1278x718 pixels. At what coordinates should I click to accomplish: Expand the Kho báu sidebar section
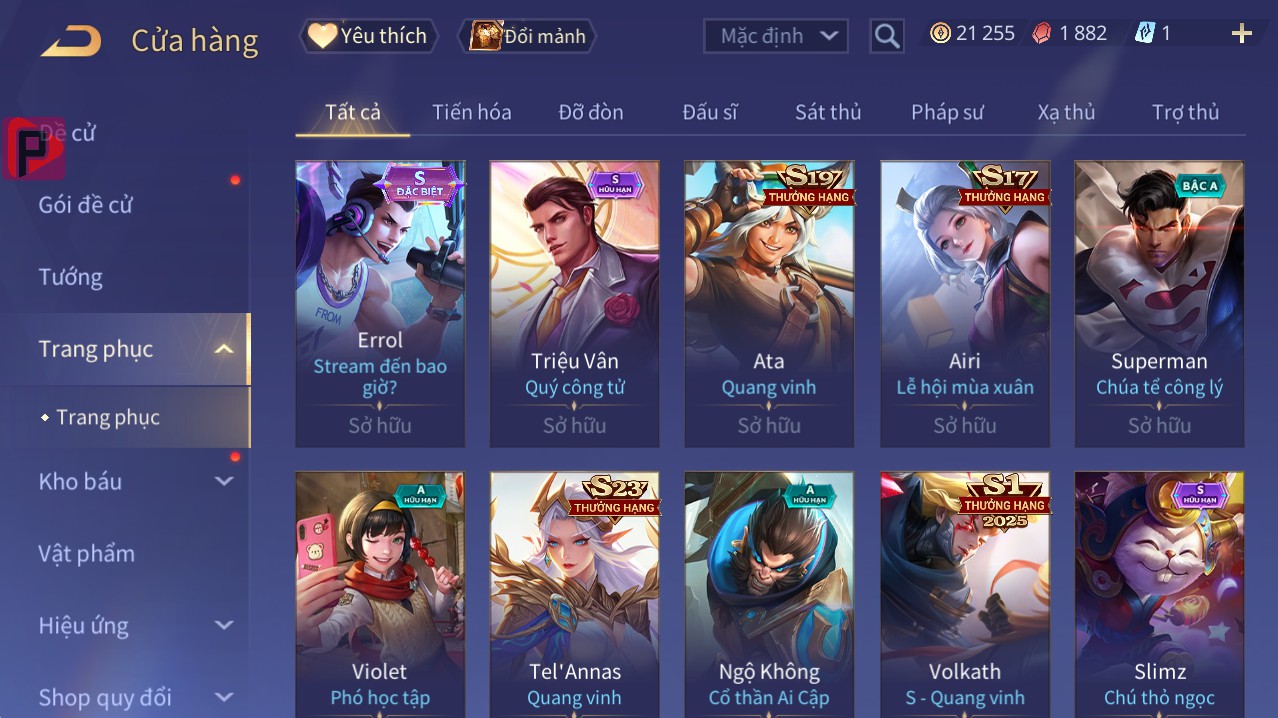coord(224,481)
